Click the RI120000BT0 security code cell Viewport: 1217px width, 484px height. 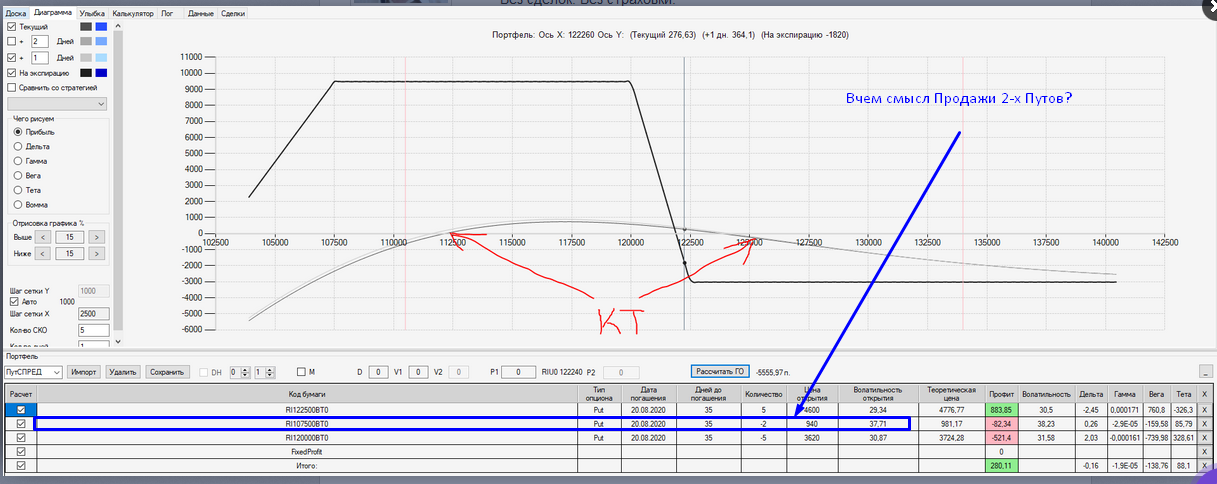click(308, 438)
